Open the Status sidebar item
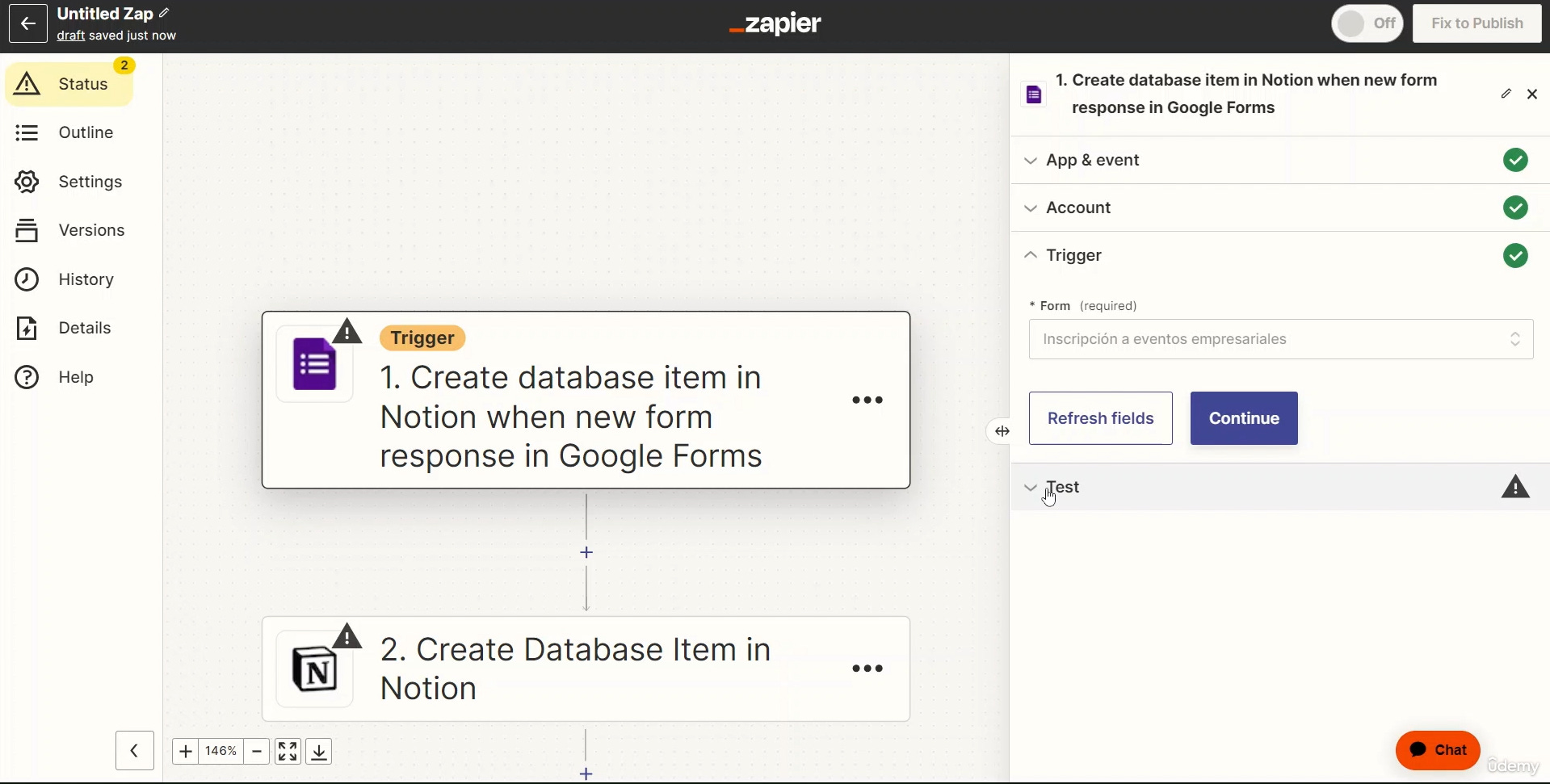Image resolution: width=1550 pixels, height=784 pixels. pyautogui.click(x=69, y=84)
